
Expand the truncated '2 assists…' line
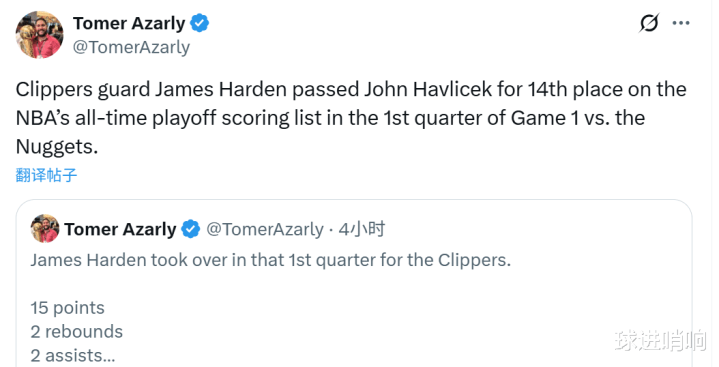point(73,356)
